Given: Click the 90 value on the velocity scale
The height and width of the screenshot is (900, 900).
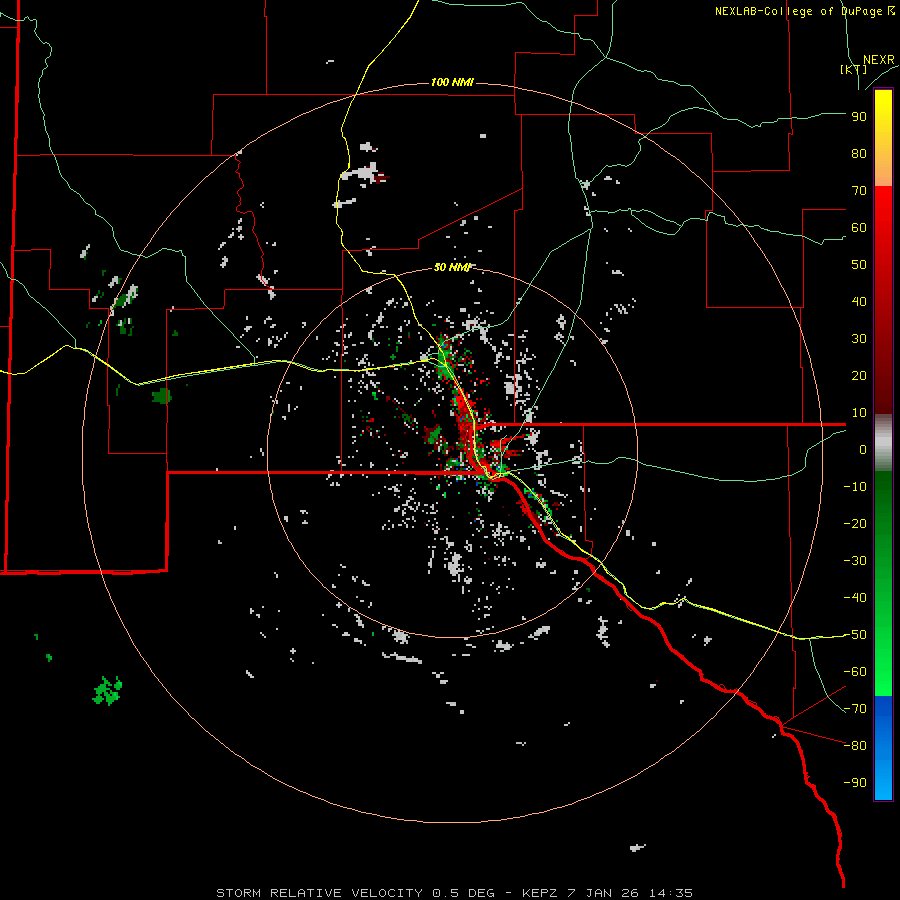Looking at the screenshot, I should [x=859, y=117].
